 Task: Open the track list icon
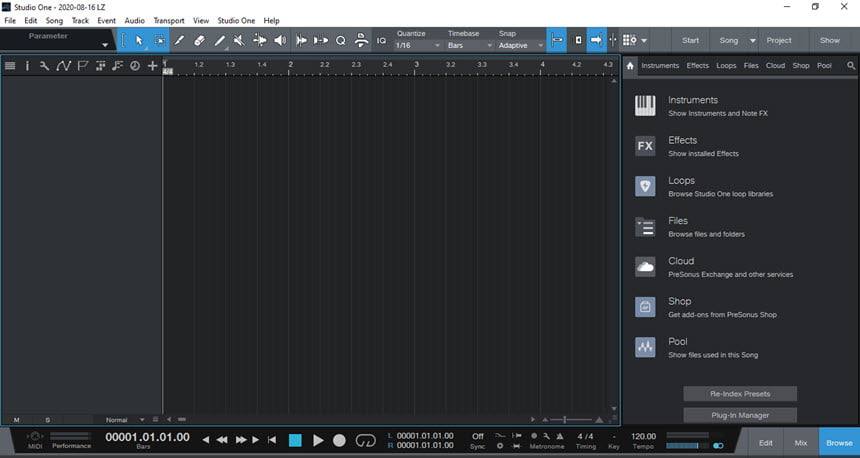click(10, 66)
